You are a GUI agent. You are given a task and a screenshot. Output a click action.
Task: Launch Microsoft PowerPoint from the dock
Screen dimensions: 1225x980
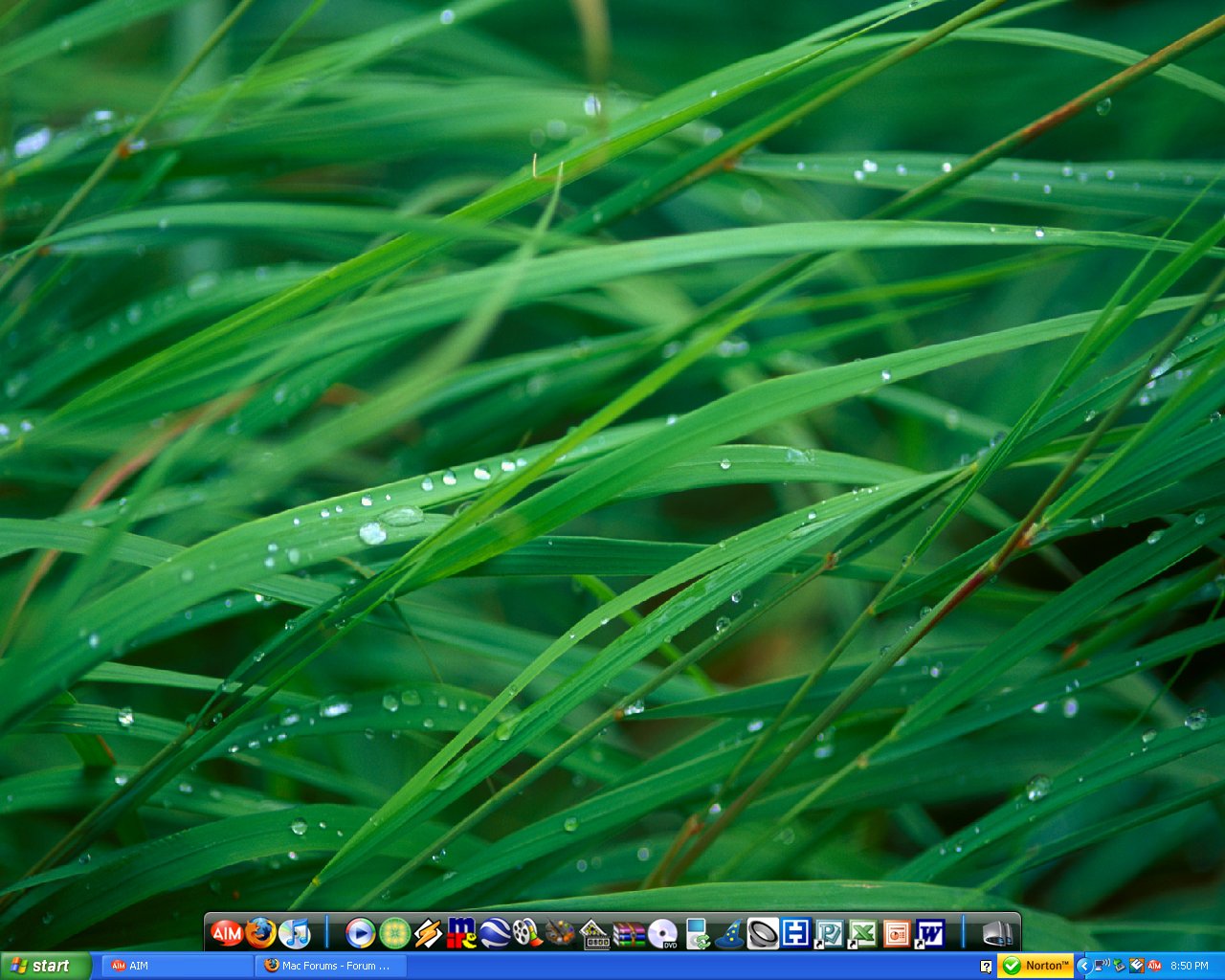pyautogui.click(x=896, y=932)
